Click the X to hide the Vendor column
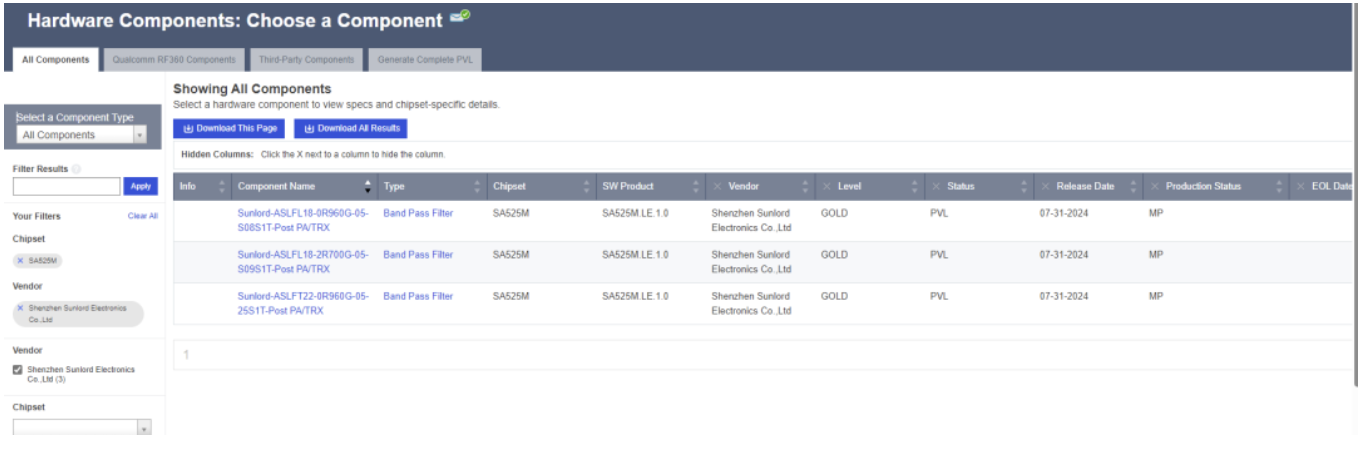This screenshot has width=1362, height=450. click(718, 187)
